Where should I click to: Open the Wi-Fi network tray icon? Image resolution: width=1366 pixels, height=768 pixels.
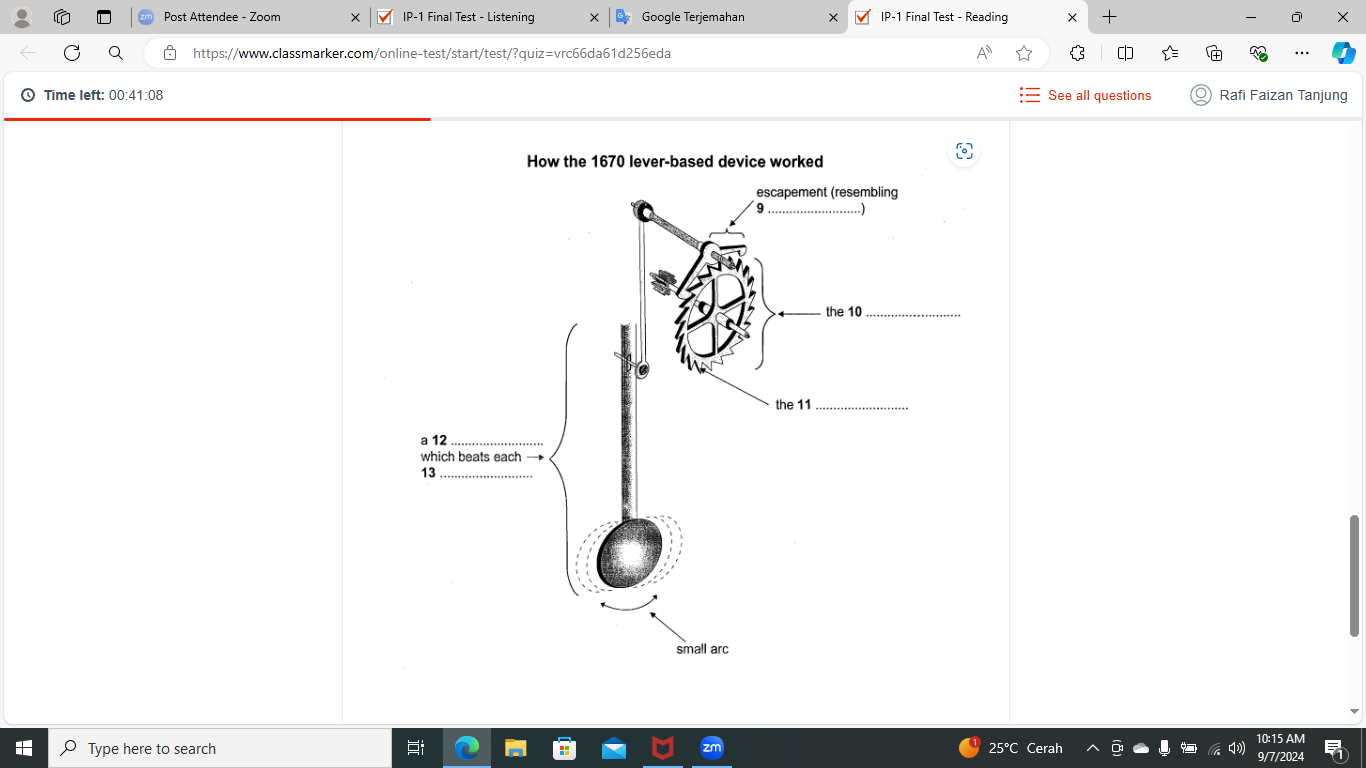[x=1214, y=748]
